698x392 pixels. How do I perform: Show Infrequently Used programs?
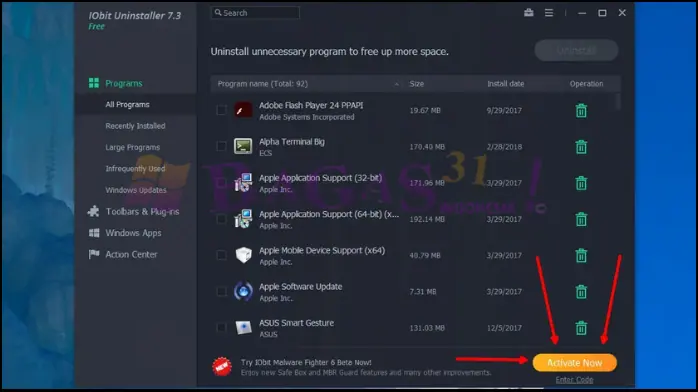(135, 169)
